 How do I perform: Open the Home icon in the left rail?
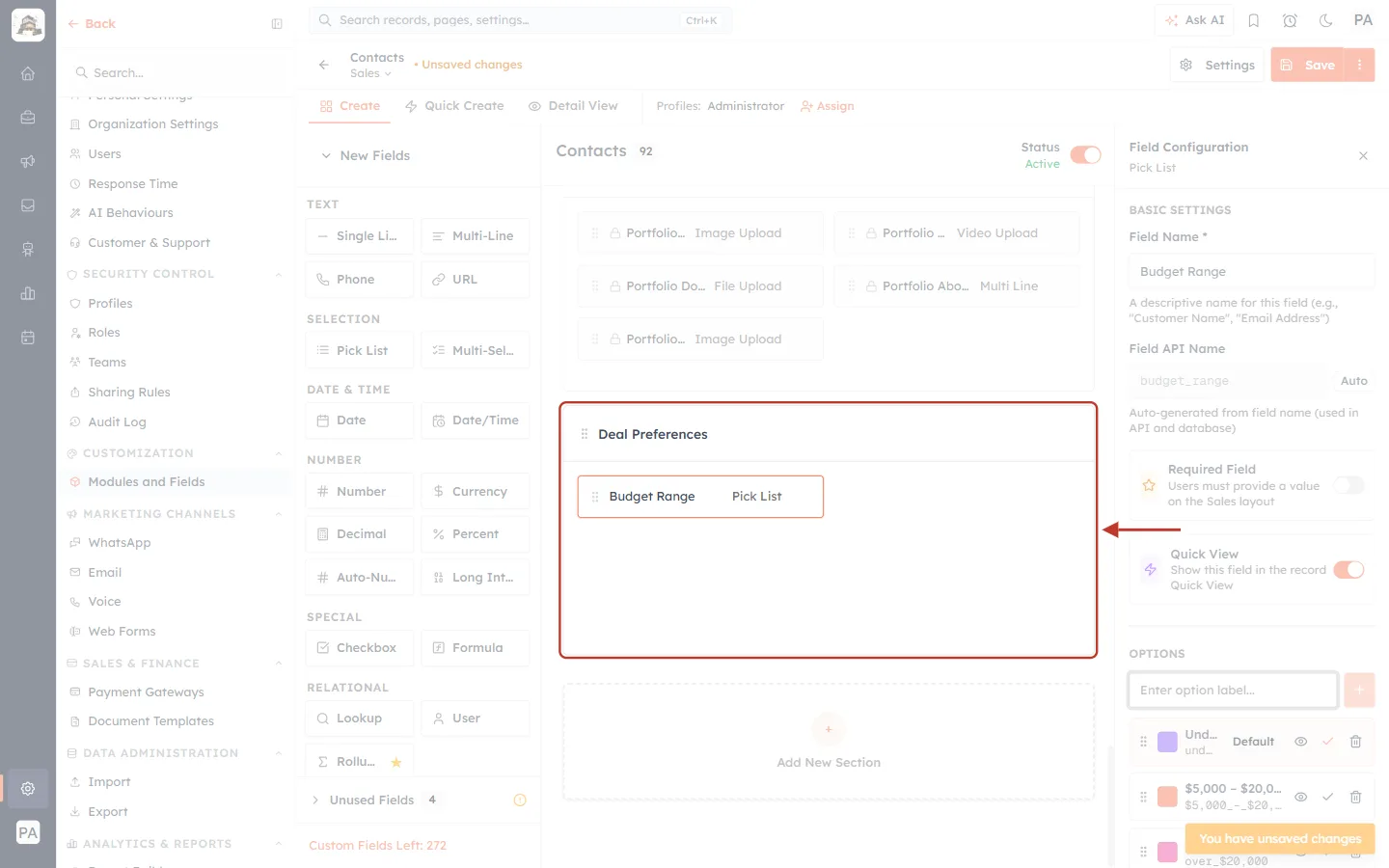pyautogui.click(x=28, y=73)
